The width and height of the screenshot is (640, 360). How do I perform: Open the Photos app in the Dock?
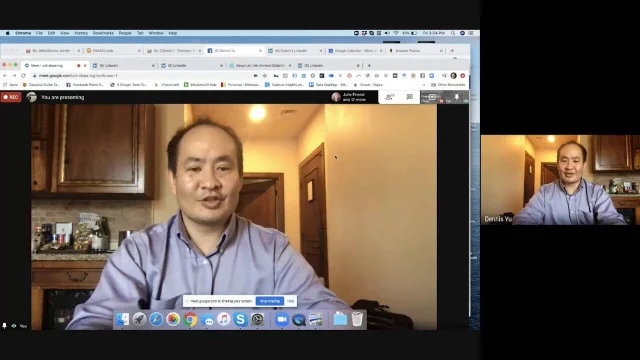click(x=173, y=319)
